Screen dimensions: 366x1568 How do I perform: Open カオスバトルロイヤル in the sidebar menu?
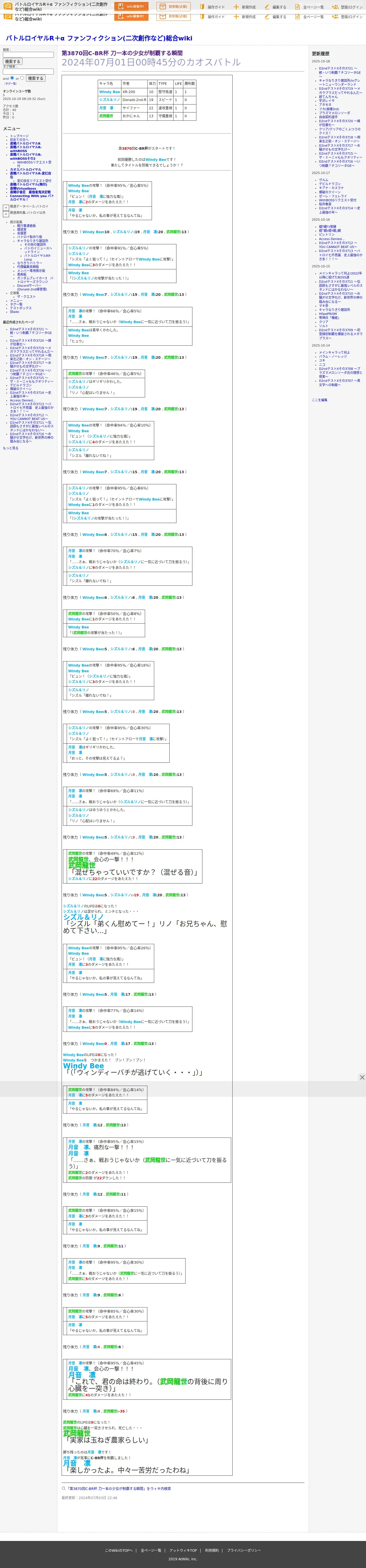coord(26,169)
